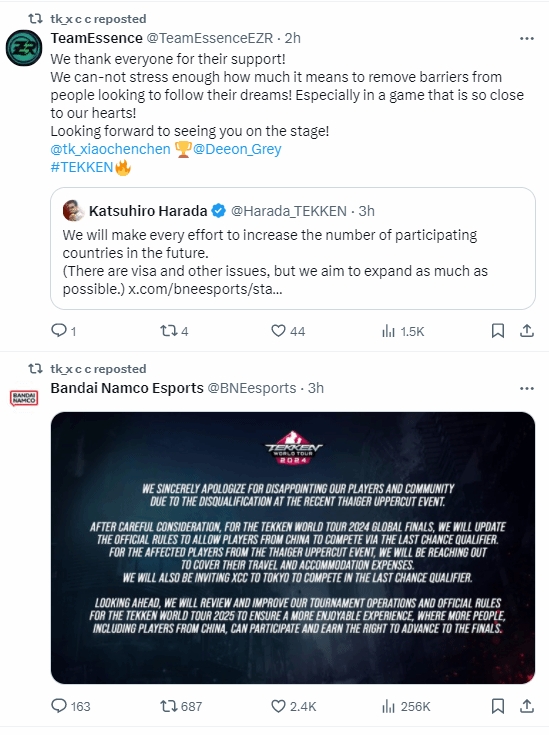Like the TeamEssence post
The width and height of the screenshot is (549, 735).
tap(288, 331)
